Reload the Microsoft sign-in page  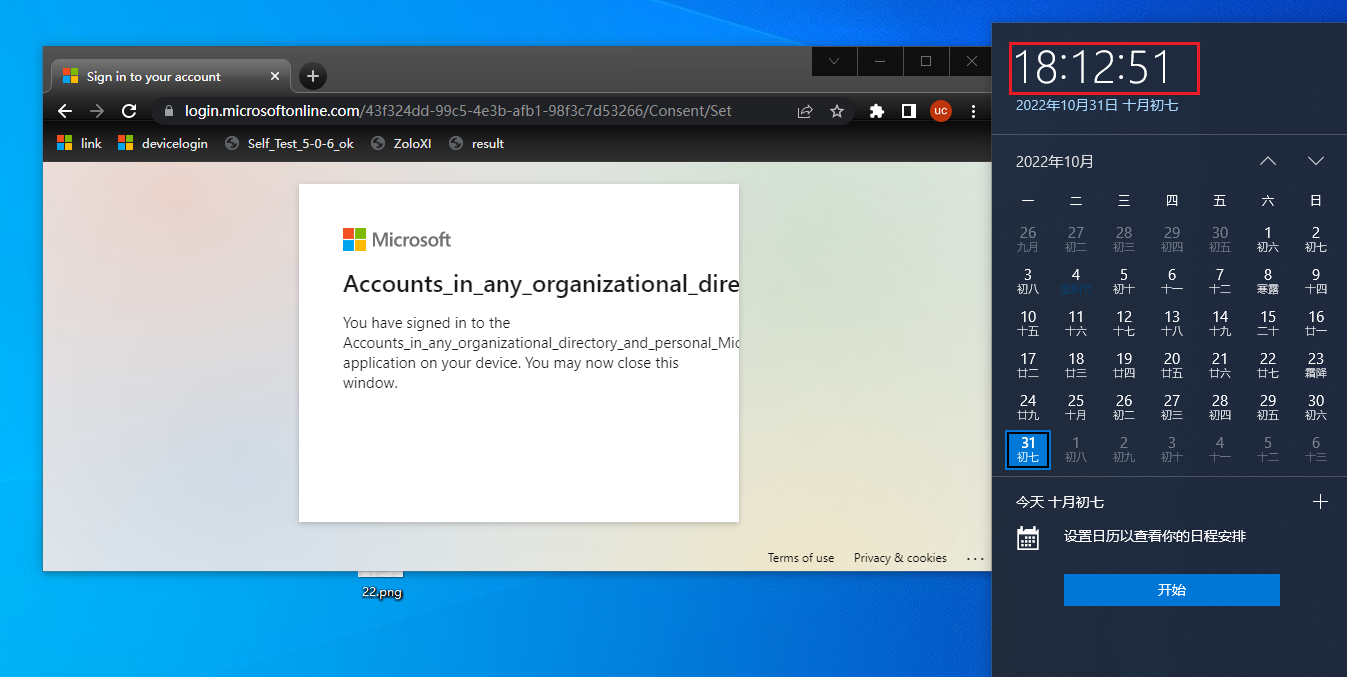129,111
